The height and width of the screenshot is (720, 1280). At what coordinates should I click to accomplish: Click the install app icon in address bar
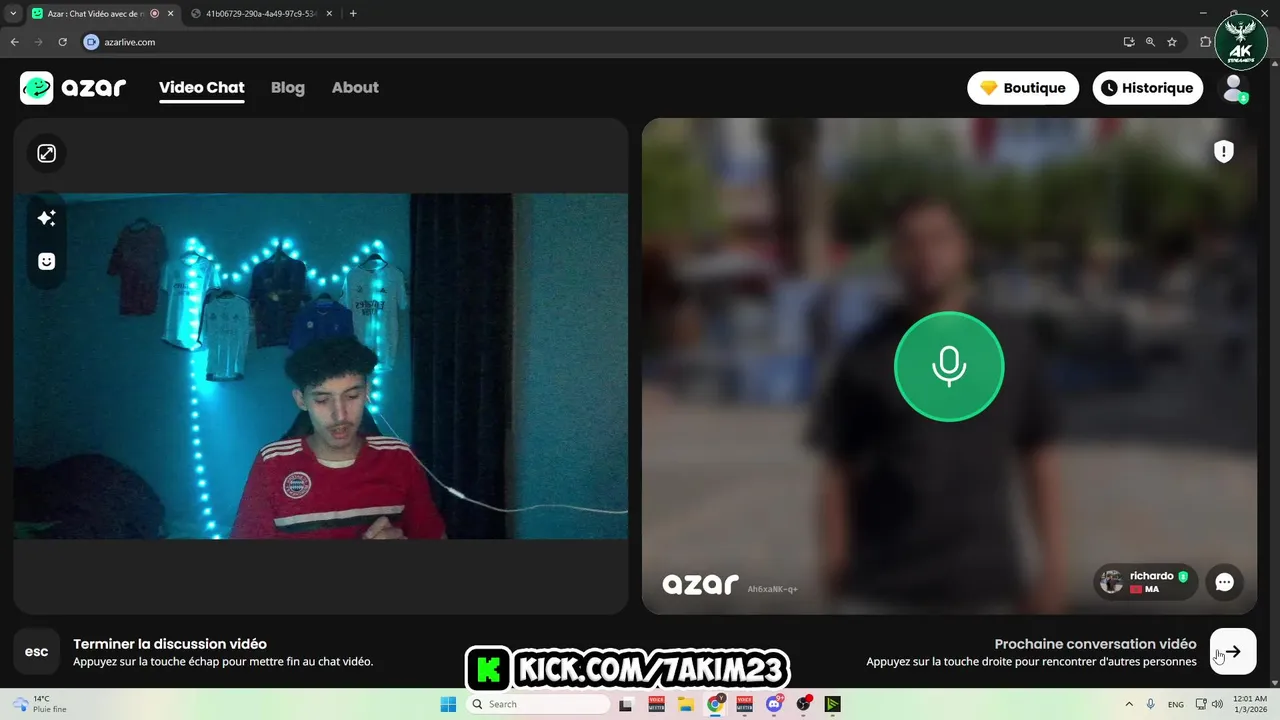(x=1129, y=42)
